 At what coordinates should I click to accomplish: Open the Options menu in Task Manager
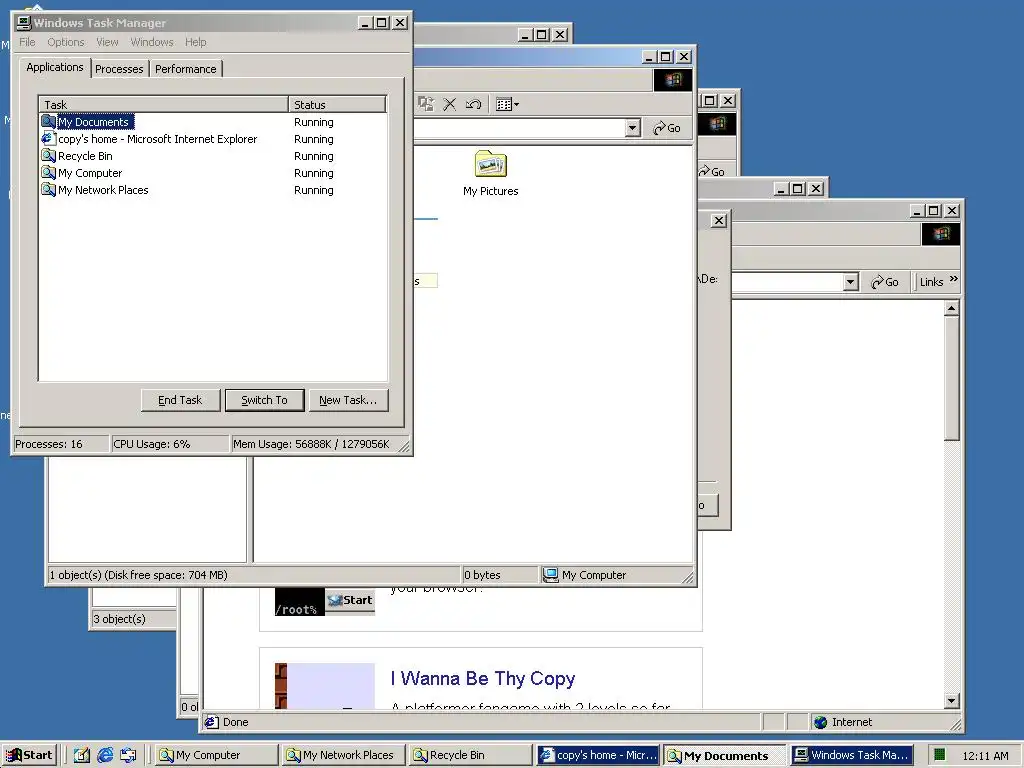pyautogui.click(x=65, y=42)
